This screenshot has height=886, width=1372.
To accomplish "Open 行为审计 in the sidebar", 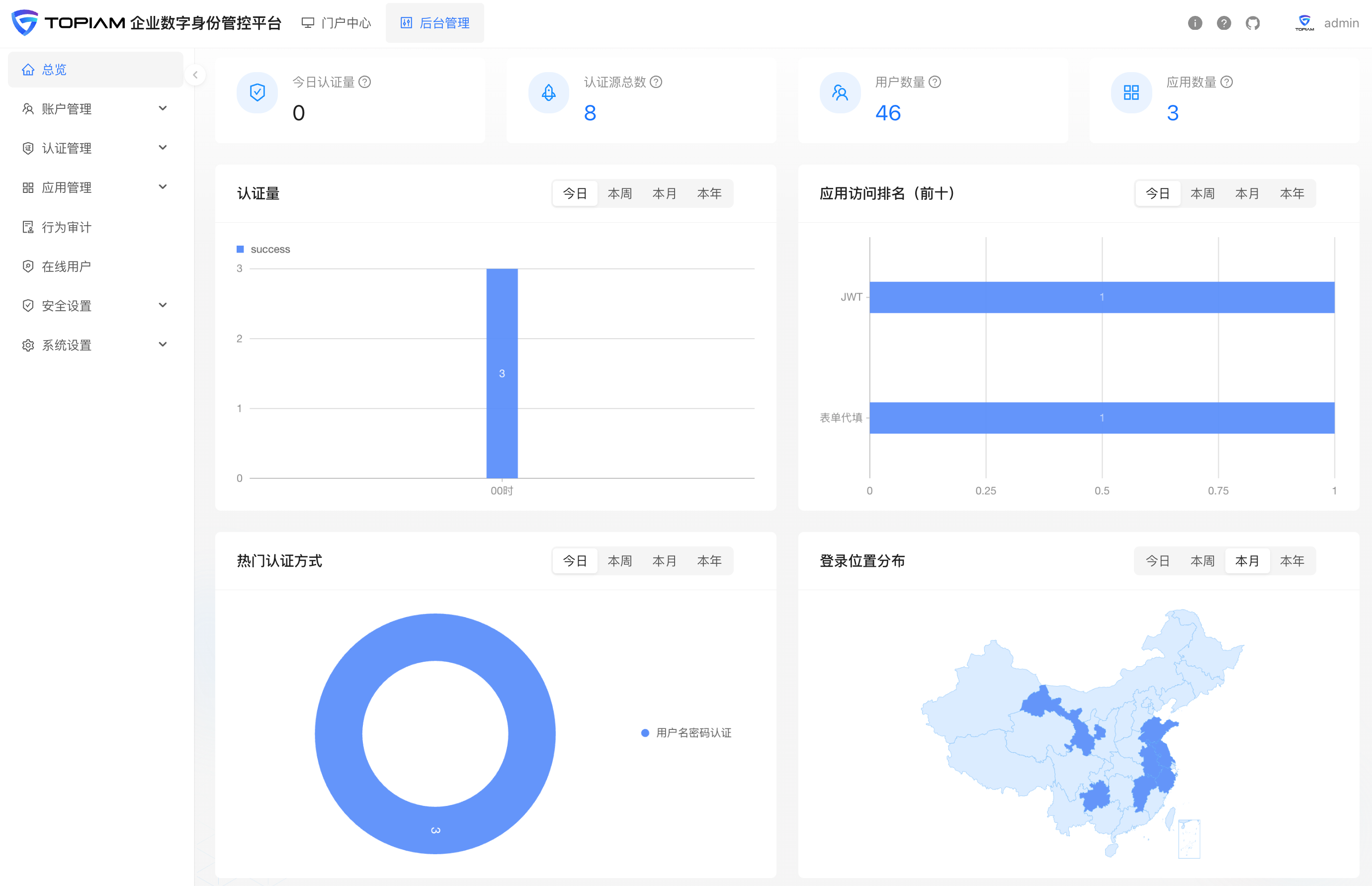I will coord(66,227).
